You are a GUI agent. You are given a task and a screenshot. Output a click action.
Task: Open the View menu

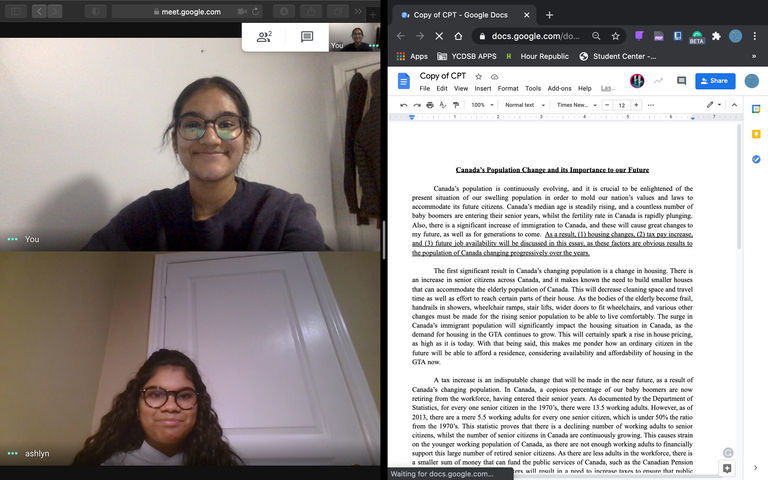click(x=461, y=89)
